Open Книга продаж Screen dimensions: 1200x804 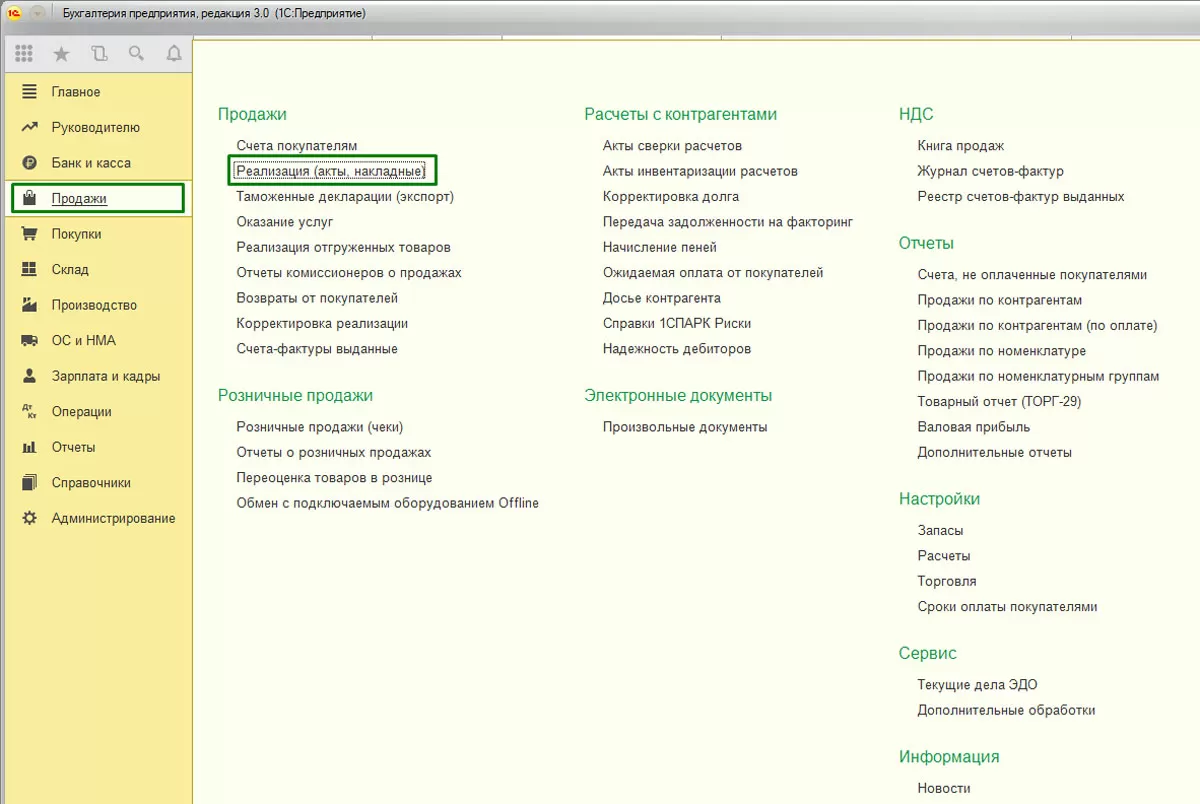click(961, 146)
